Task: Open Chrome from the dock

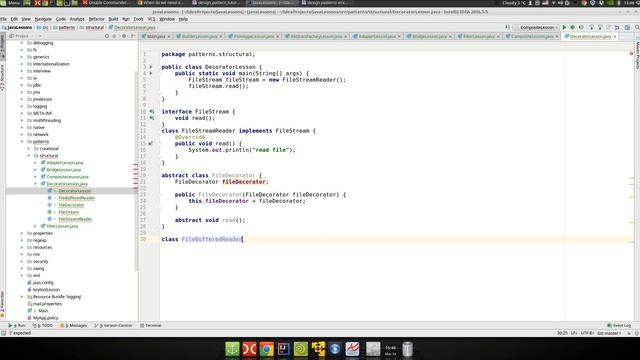Action: pos(267,349)
